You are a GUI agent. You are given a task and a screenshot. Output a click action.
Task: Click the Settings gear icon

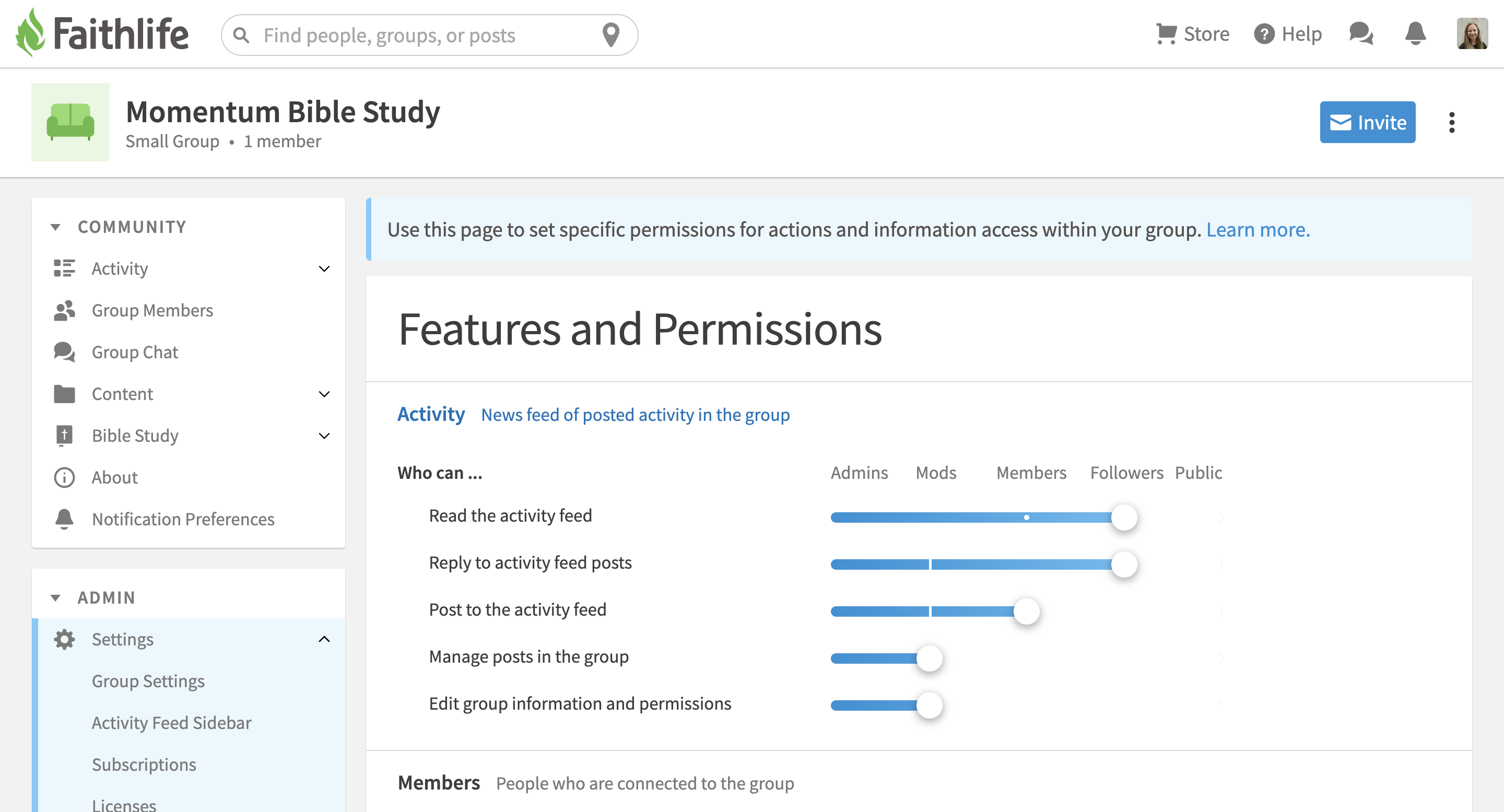tap(64, 639)
